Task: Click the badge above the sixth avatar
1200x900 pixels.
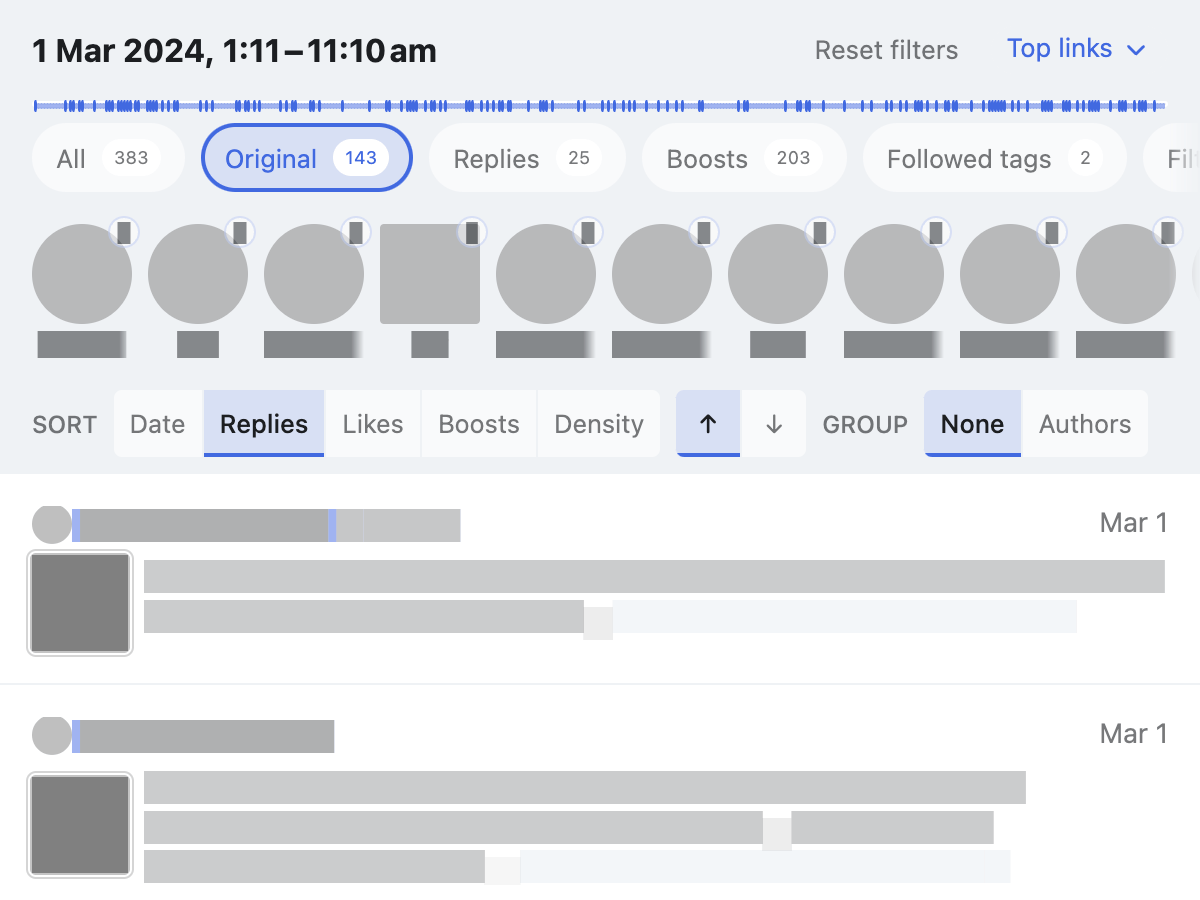Action: click(x=704, y=231)
